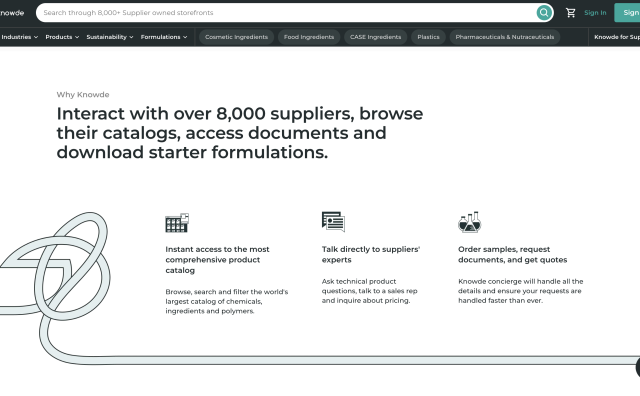Click the supplier chat messages icon
640x396 pixels.
coord(333,221)
